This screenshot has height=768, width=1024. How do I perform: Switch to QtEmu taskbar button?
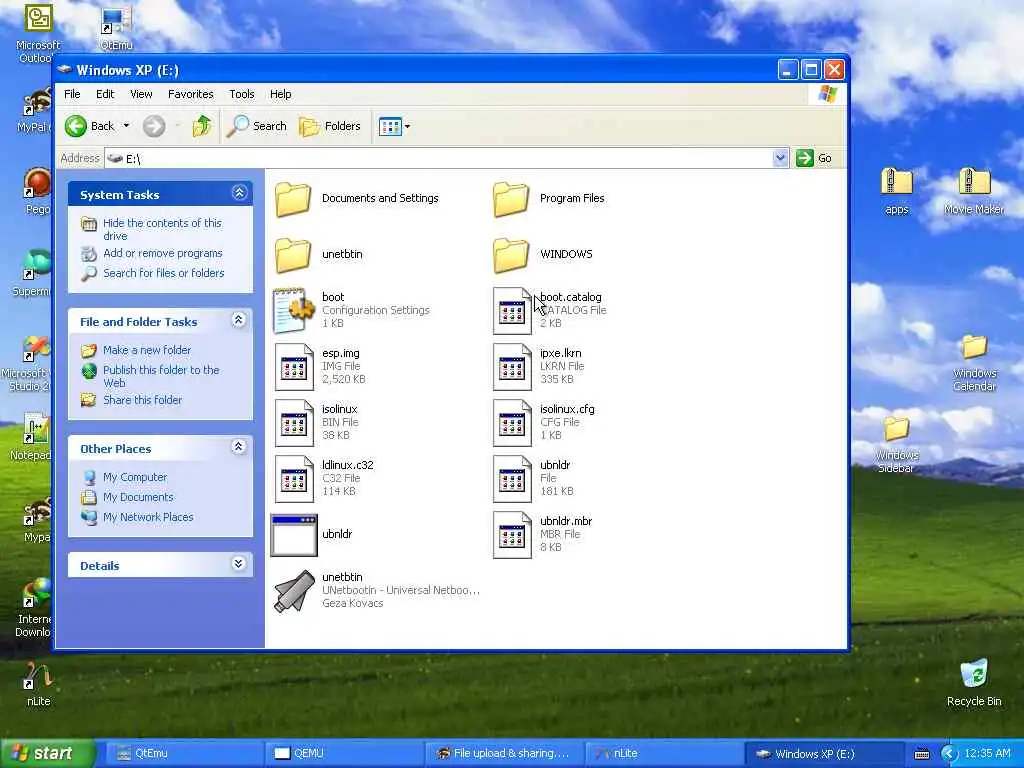coord(185,754)
